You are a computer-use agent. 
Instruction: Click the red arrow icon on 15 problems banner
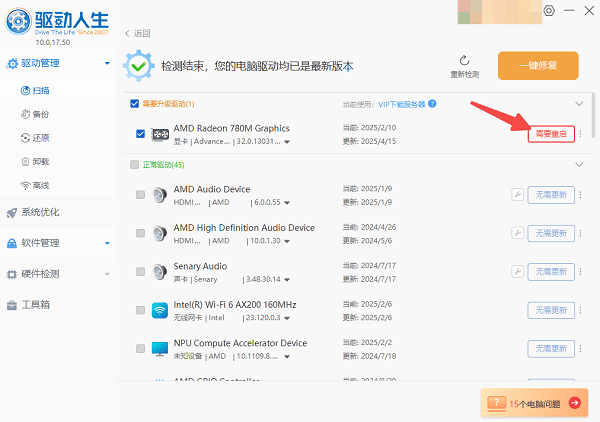574,403
